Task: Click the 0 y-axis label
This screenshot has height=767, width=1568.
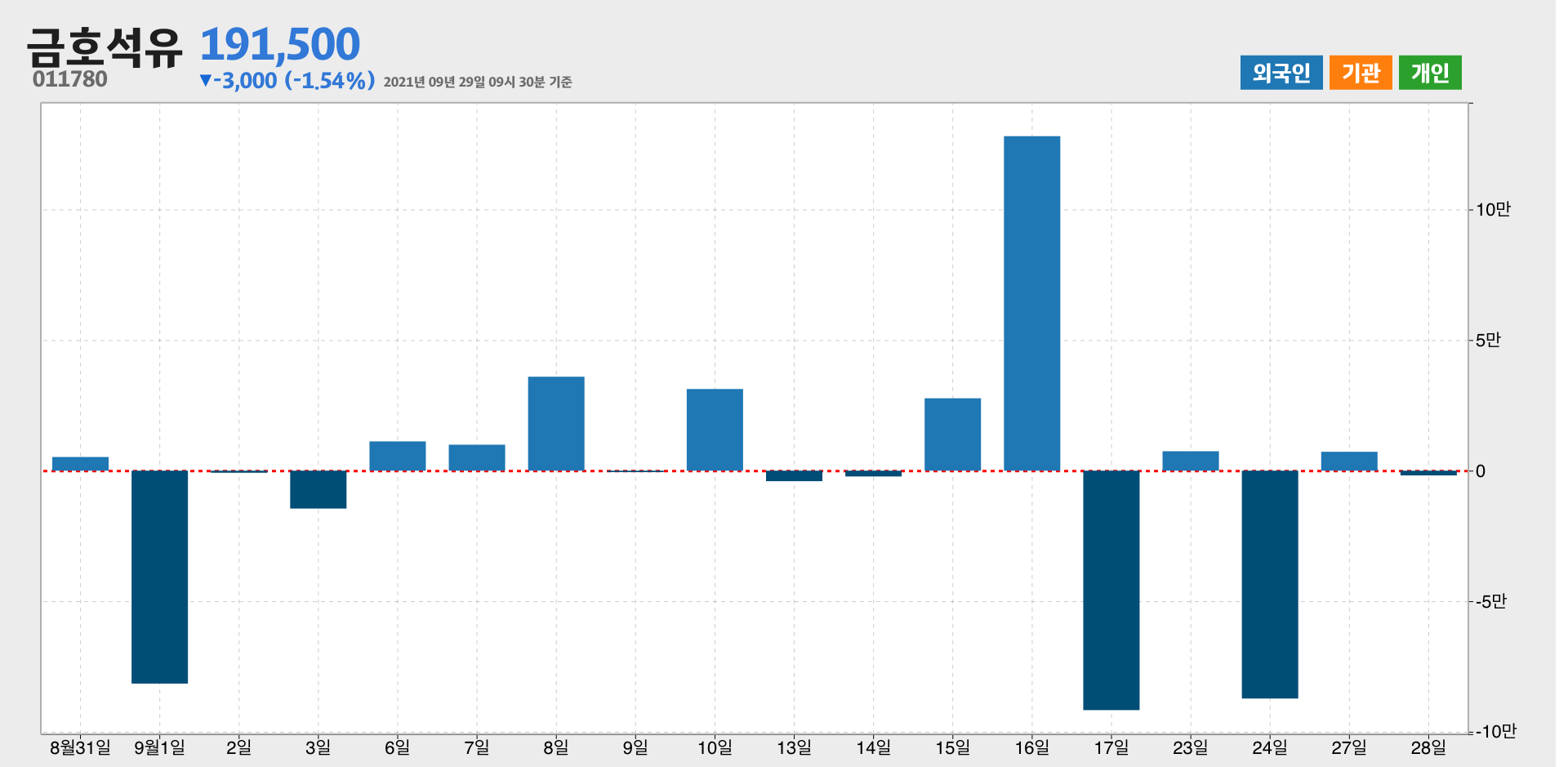Action: (x=1481, y=471)
